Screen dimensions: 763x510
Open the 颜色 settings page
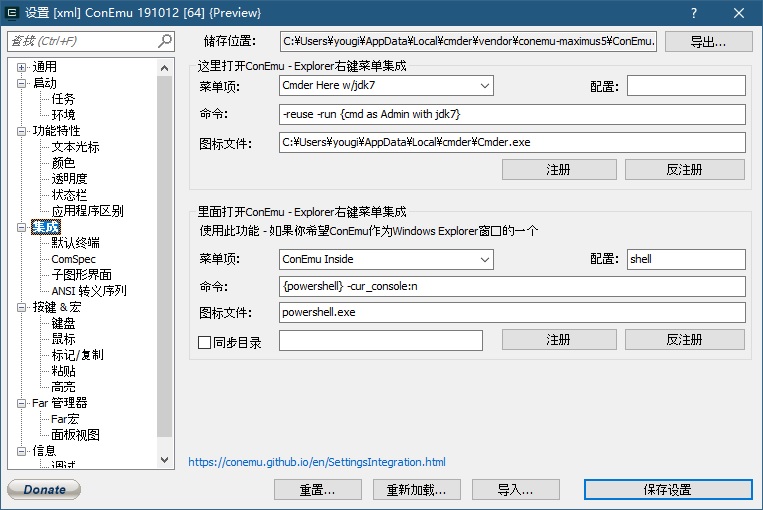coord(63,163)
